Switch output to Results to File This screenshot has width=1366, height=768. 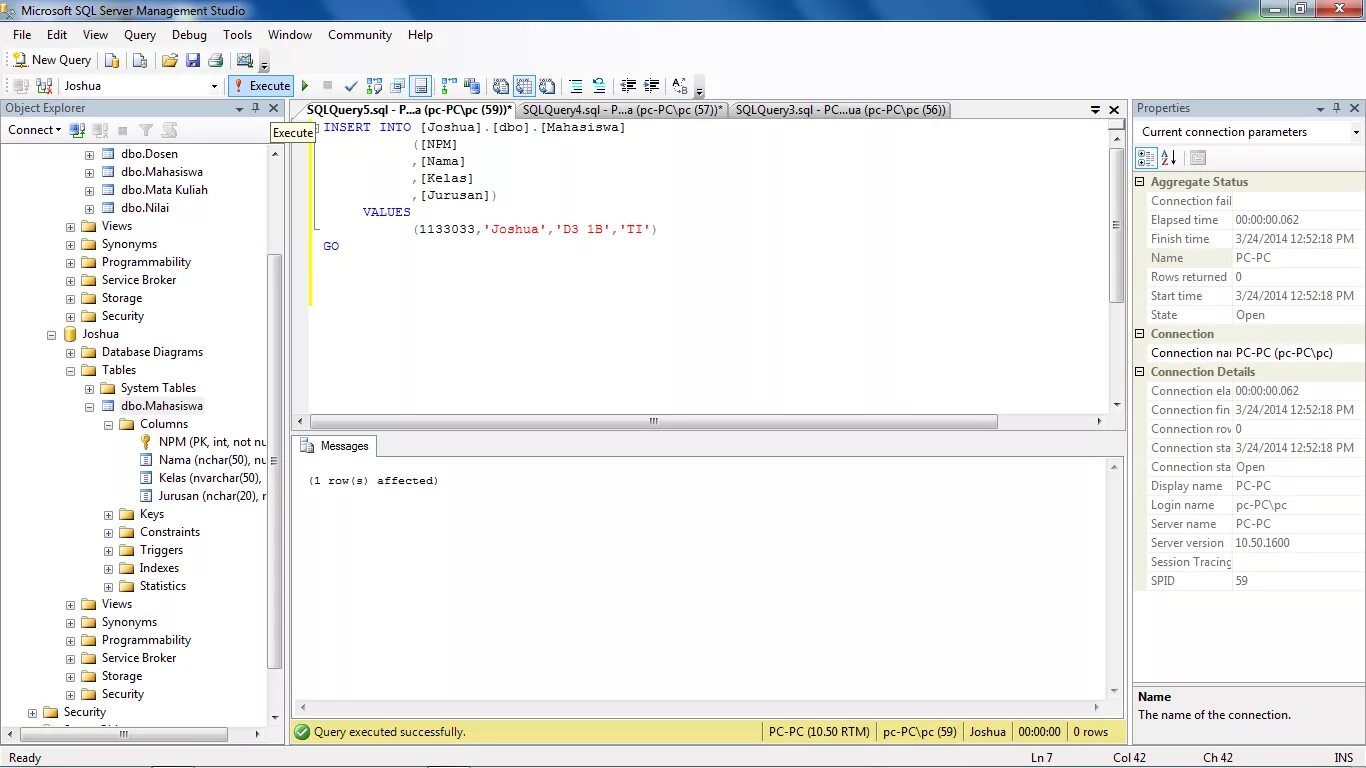[x=547, y=86]
